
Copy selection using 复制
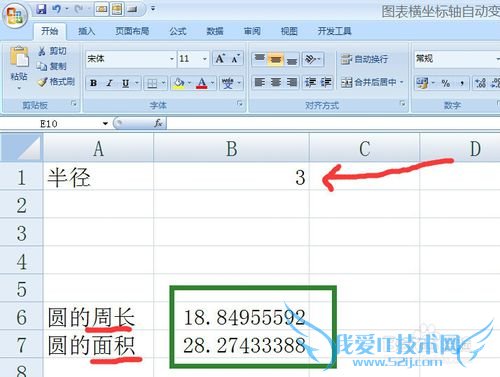[52, 66]
